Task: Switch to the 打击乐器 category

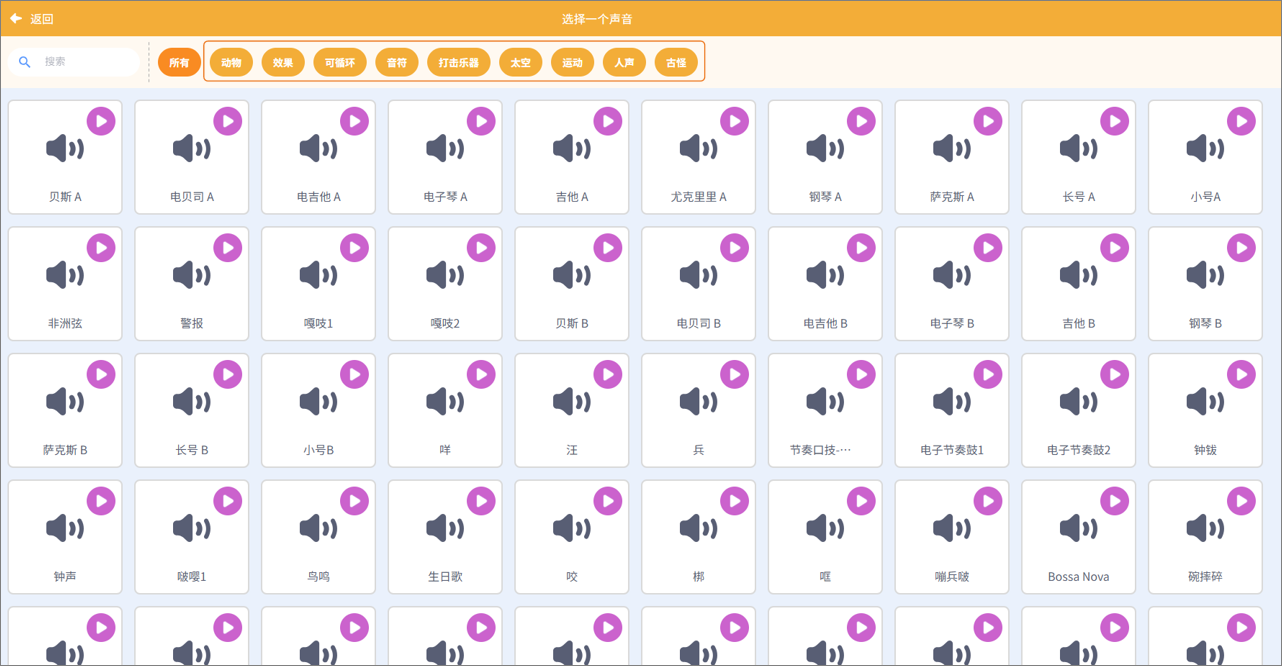Action: [x=458, y=63]
